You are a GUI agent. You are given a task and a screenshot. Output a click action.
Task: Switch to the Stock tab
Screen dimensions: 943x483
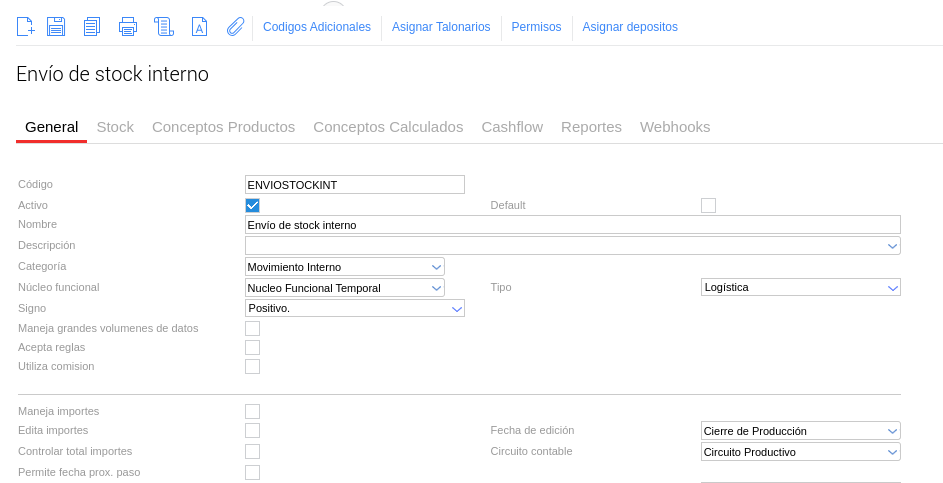115,127
